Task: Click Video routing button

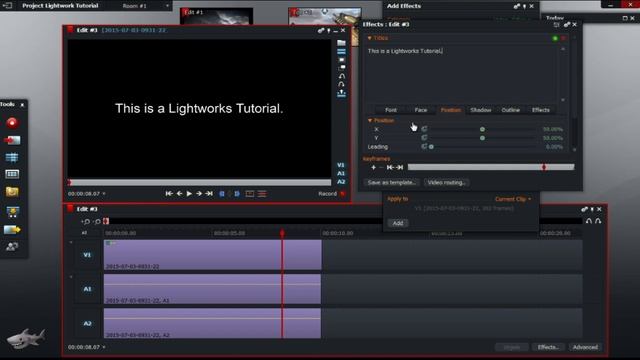Action: pos(447,182)
